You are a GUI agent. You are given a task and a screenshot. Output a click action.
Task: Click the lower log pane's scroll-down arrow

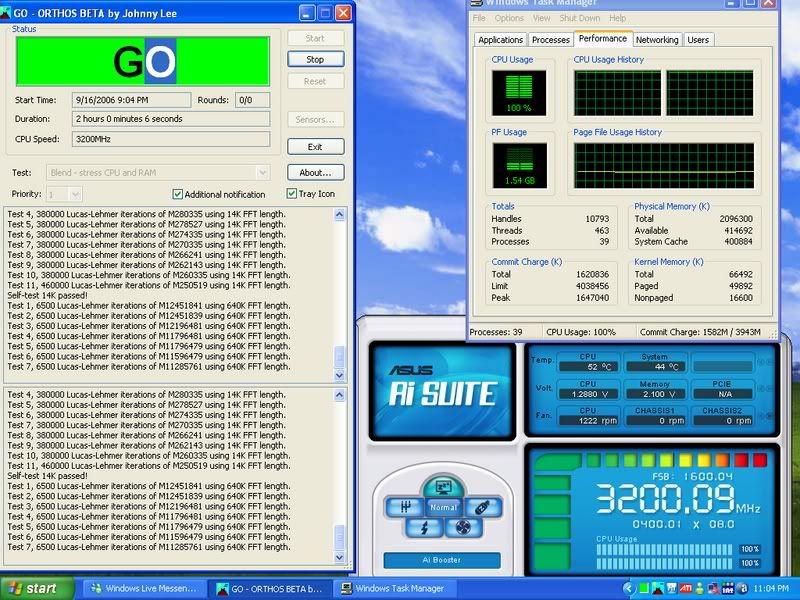340,557
